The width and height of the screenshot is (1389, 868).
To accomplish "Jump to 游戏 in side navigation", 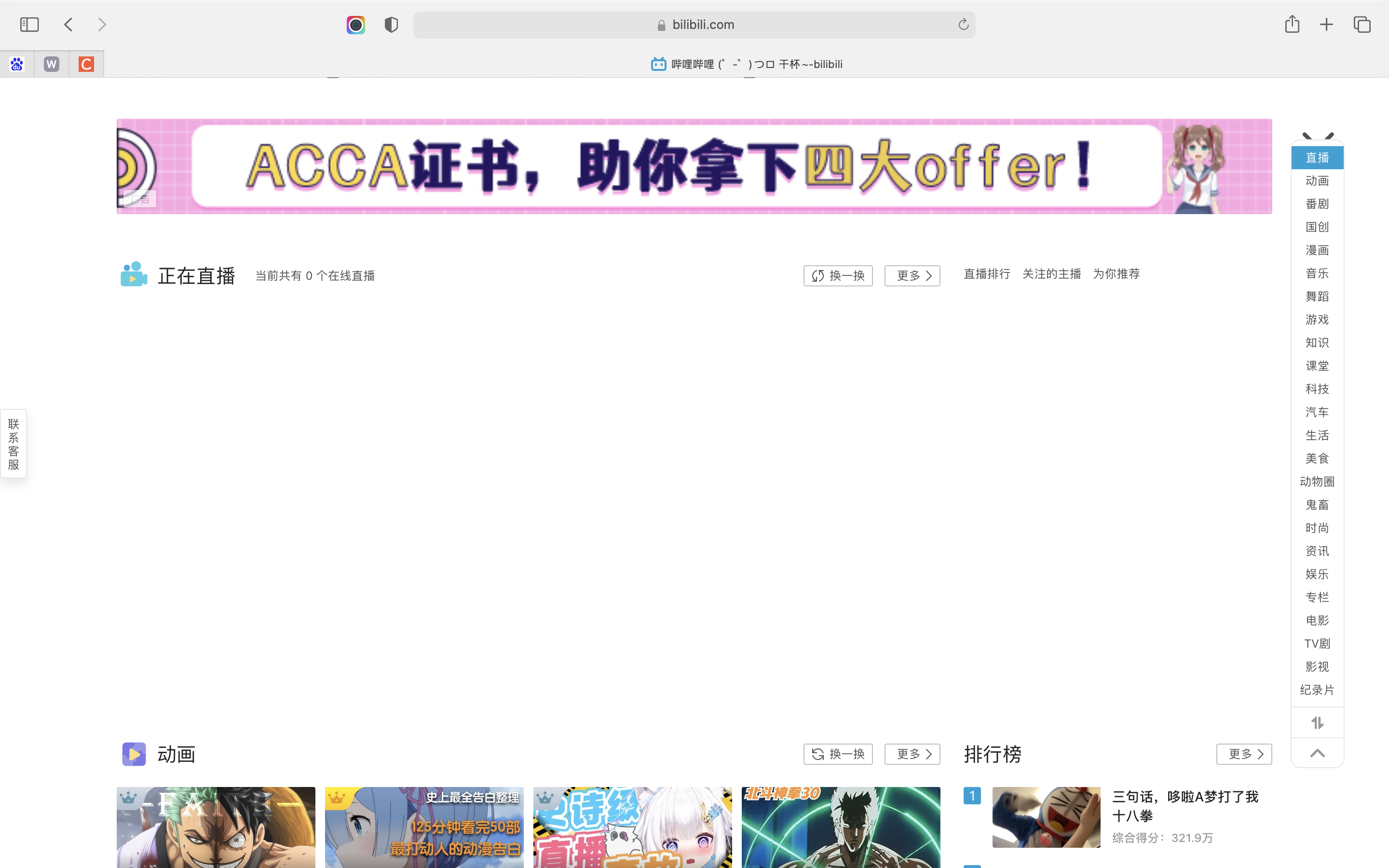I will 1317,320.
